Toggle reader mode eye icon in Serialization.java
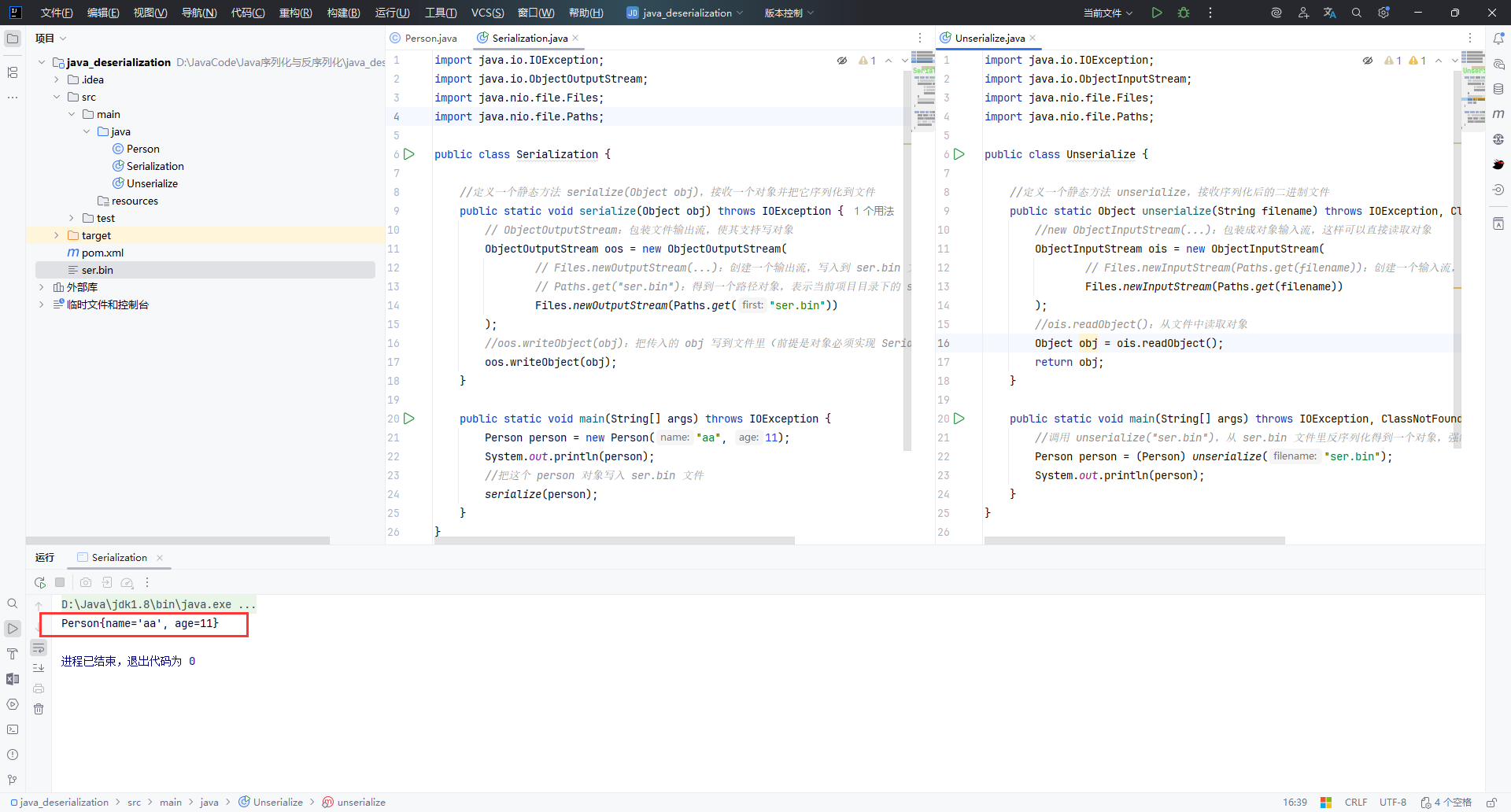 click(x=842, y=61)
